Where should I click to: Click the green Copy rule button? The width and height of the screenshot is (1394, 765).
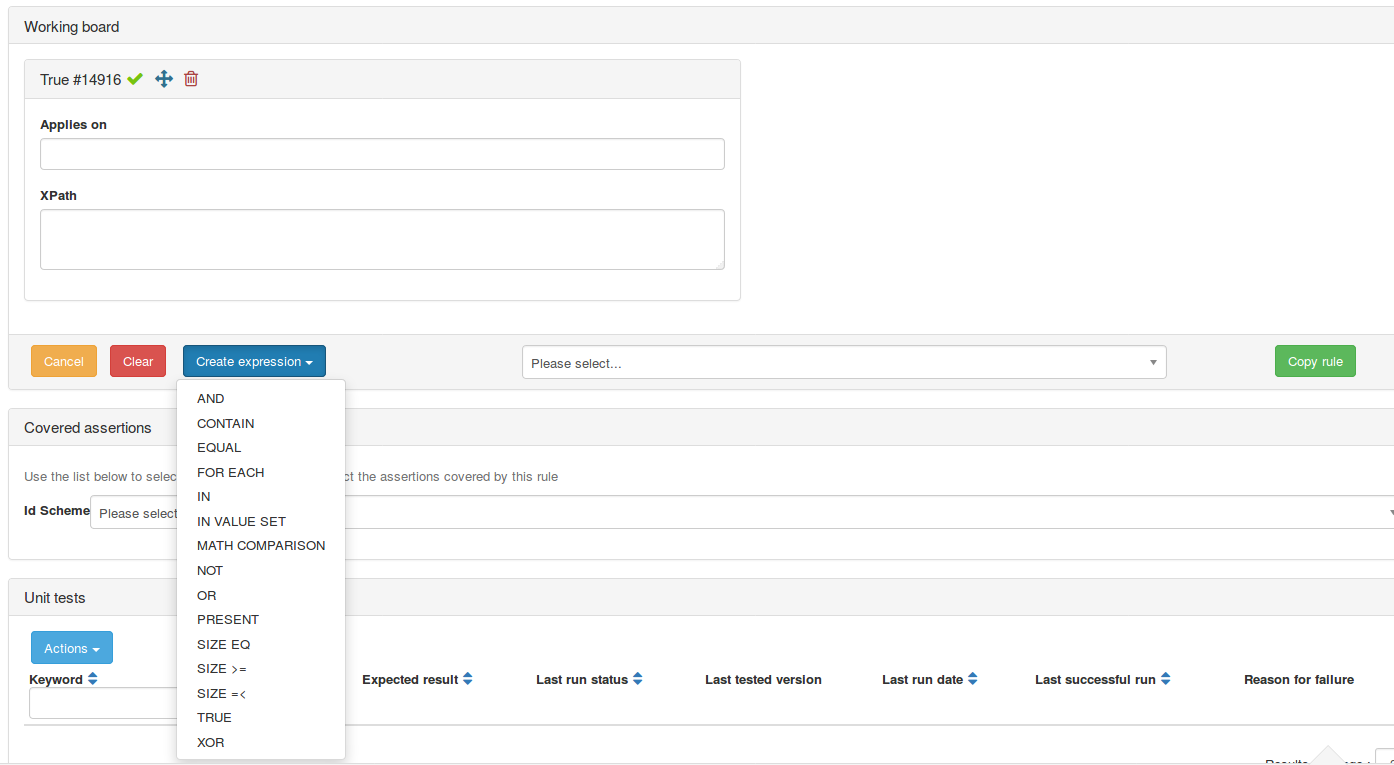pyautogui.click(x=1314, y=362)
